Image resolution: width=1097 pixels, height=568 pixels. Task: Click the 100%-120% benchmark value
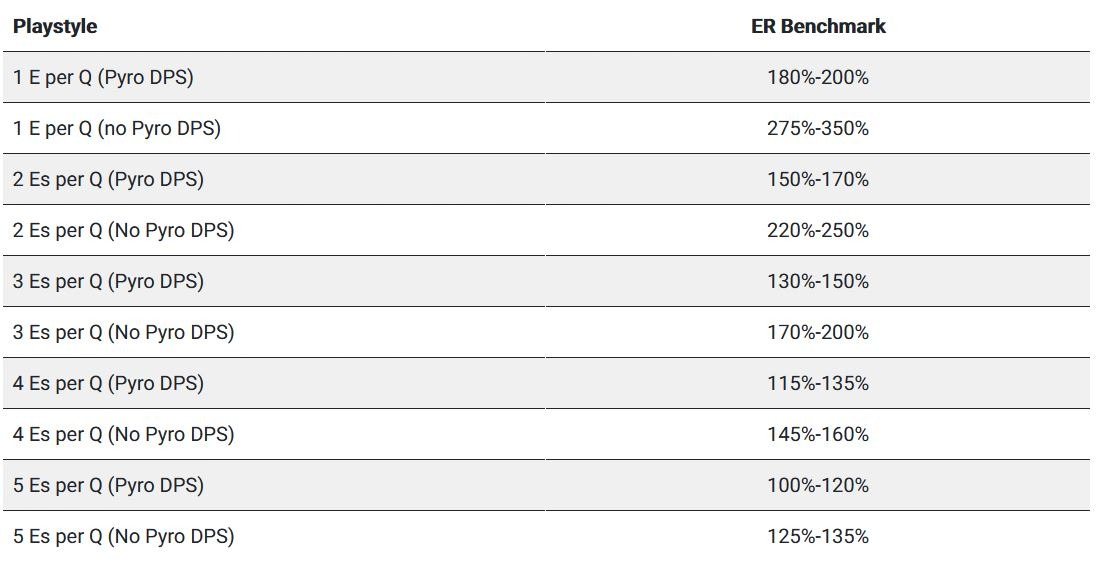pyautogui.click(x=818, y=485)
